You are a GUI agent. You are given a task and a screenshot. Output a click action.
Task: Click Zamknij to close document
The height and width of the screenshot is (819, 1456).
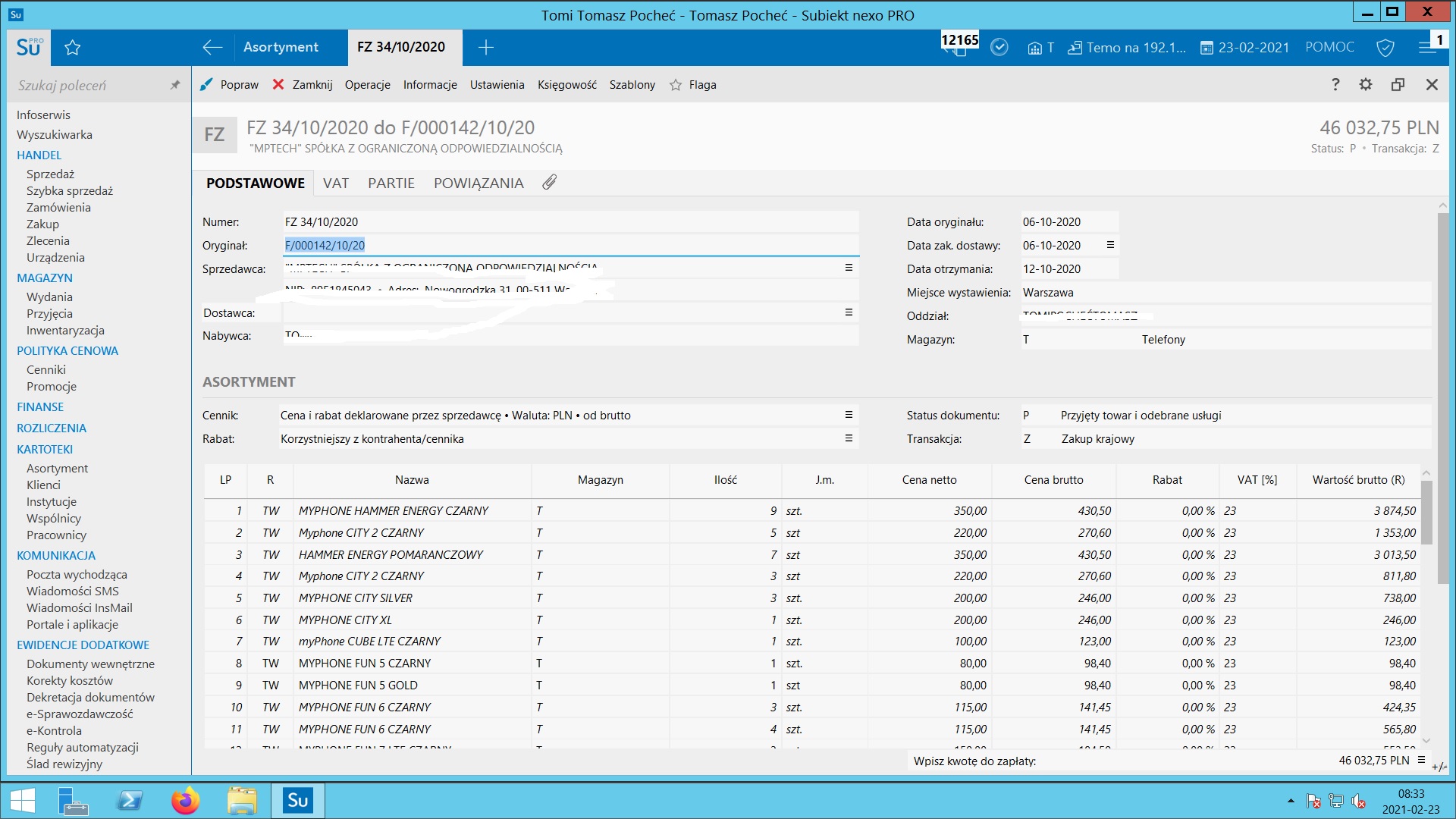tap(303, 85)
